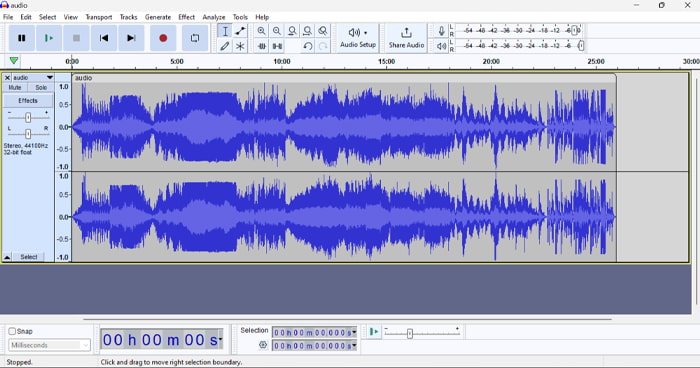Open the Milliseconds snap dropdown
This screenshot has height=368, width=700.
(49, 345)
